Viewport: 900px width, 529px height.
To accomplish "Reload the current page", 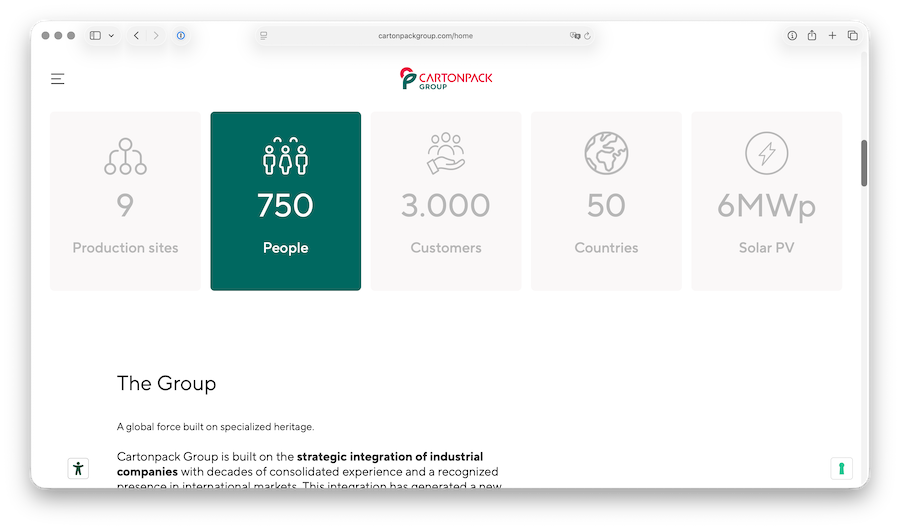I will [587, 35].
